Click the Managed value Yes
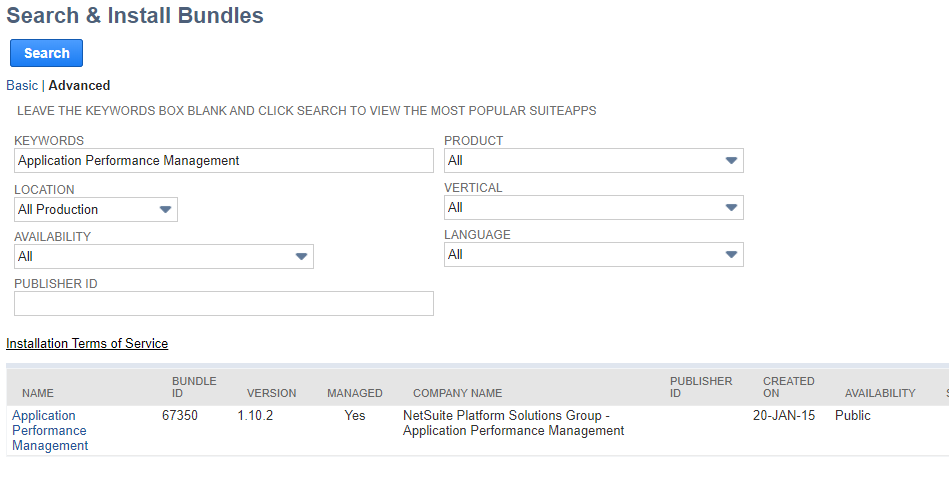This screenshot has height=478, width=949. pos(355,416)
